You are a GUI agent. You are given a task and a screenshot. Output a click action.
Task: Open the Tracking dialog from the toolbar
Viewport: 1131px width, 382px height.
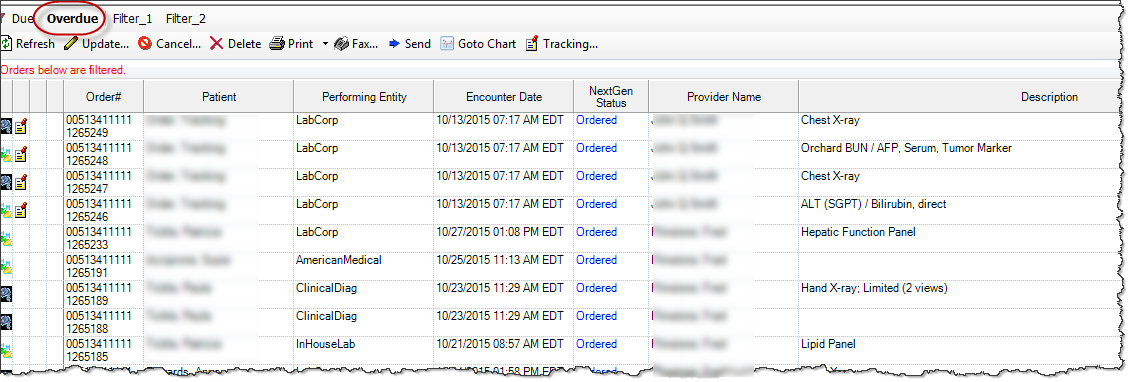coord(563,44)
